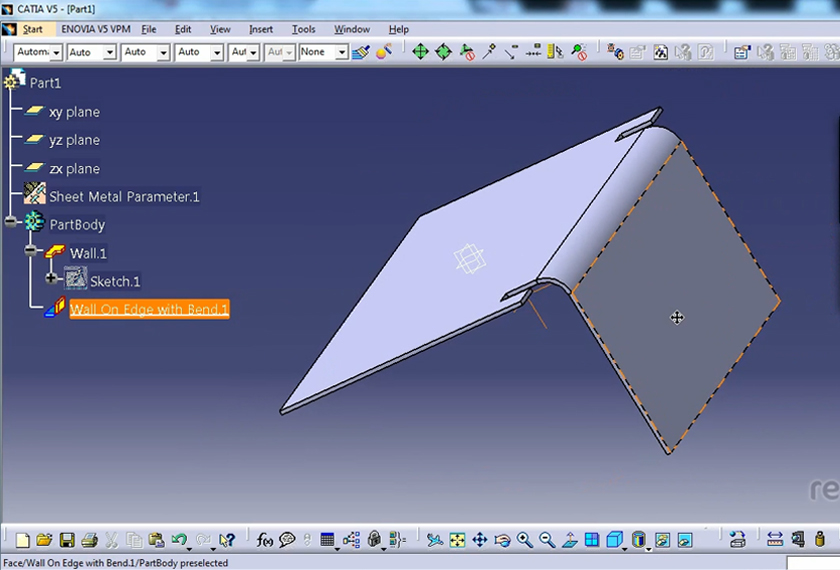
Task: Expand the Sketch.1 tree node
Action: (52, 278)
